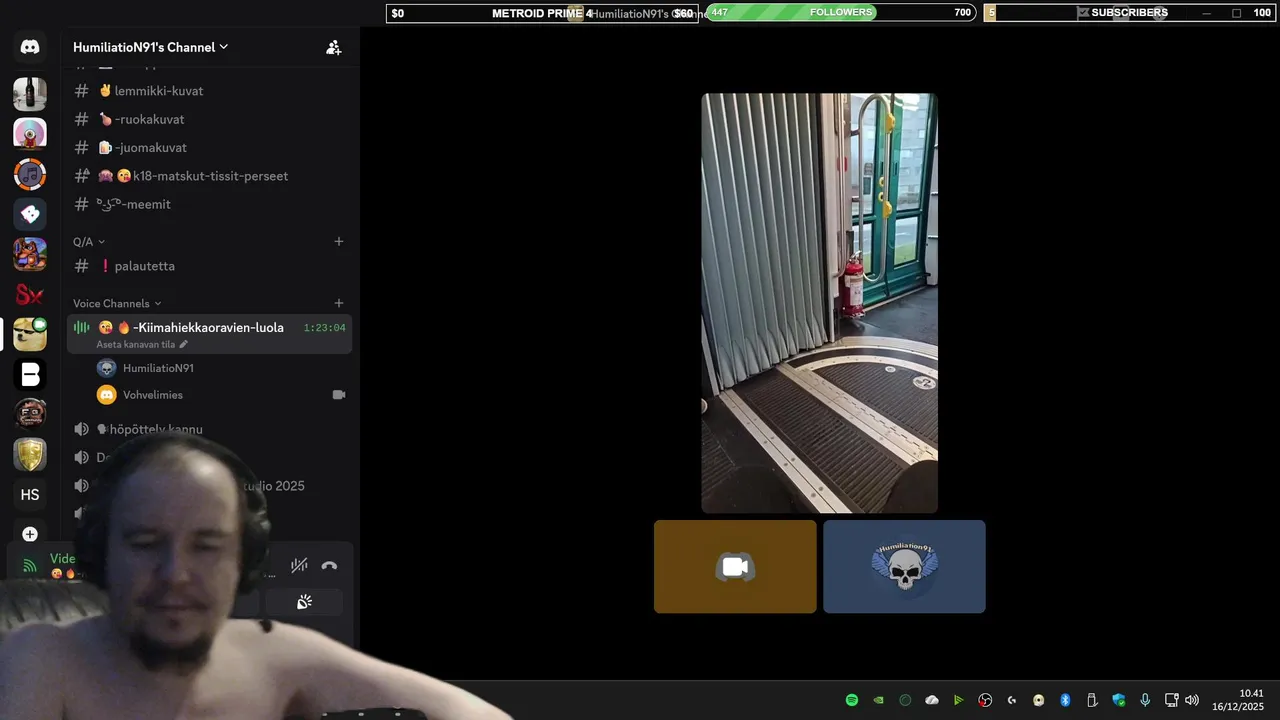The width and height of the screenshot is (1280, 720).
Task: Disconnect from voice with phone icon
Action: coord(329,565)
